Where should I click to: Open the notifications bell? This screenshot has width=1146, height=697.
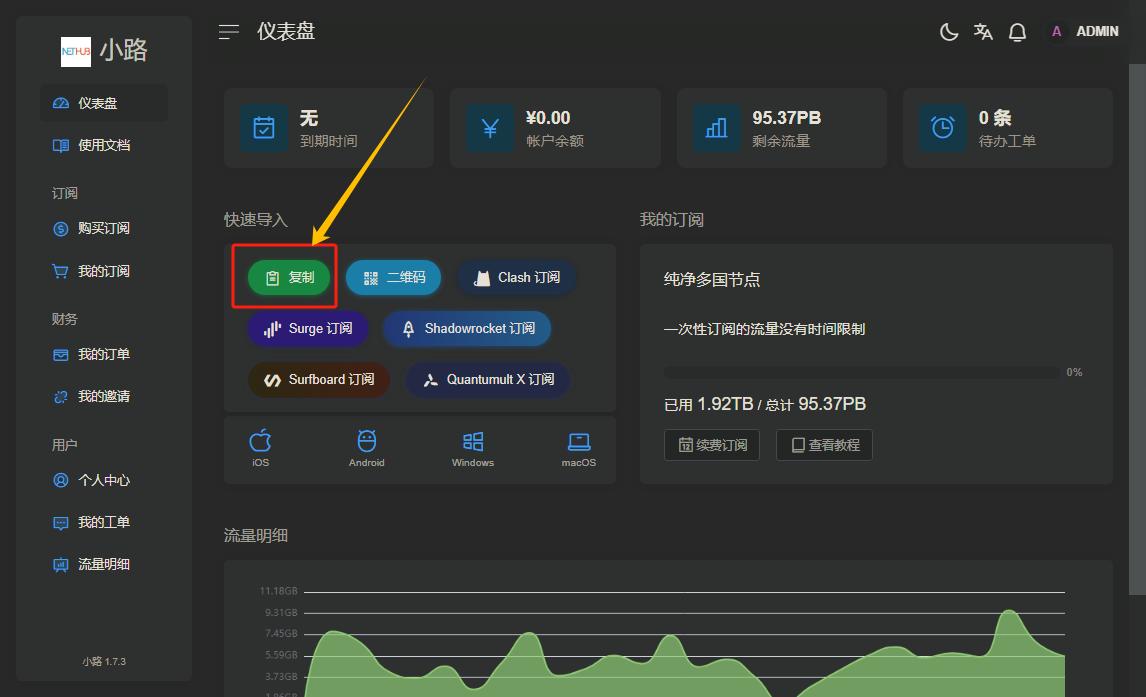tap(1017, 32)
